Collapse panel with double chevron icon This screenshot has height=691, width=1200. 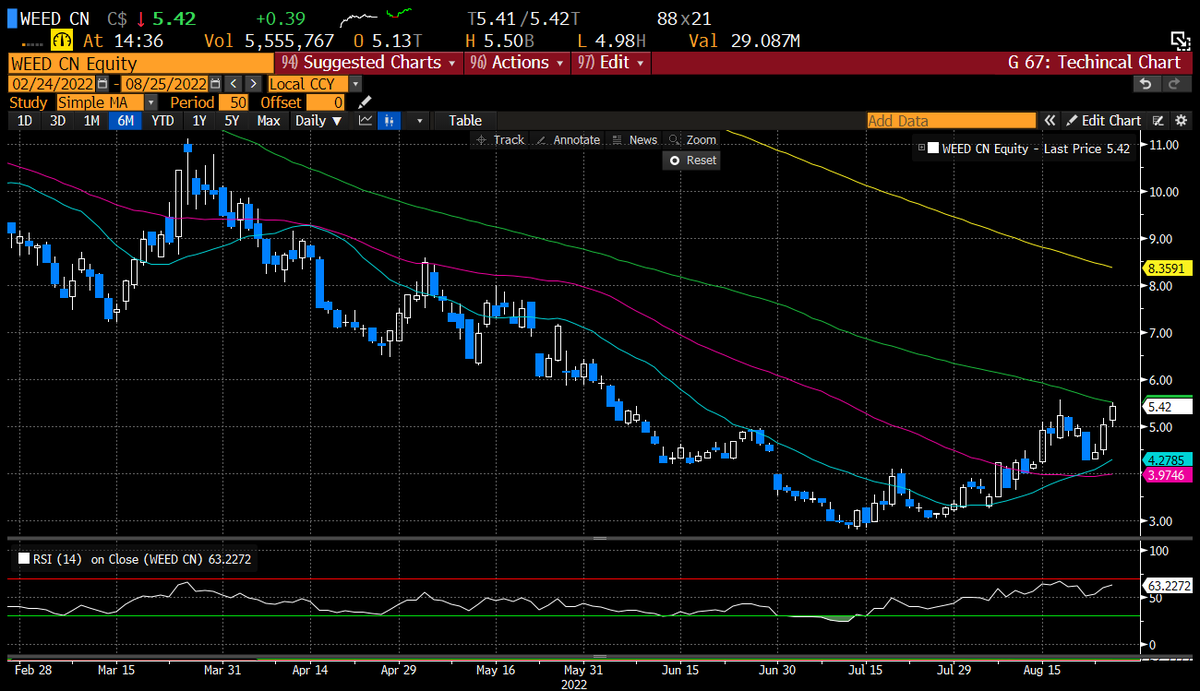coord(1050,120)
